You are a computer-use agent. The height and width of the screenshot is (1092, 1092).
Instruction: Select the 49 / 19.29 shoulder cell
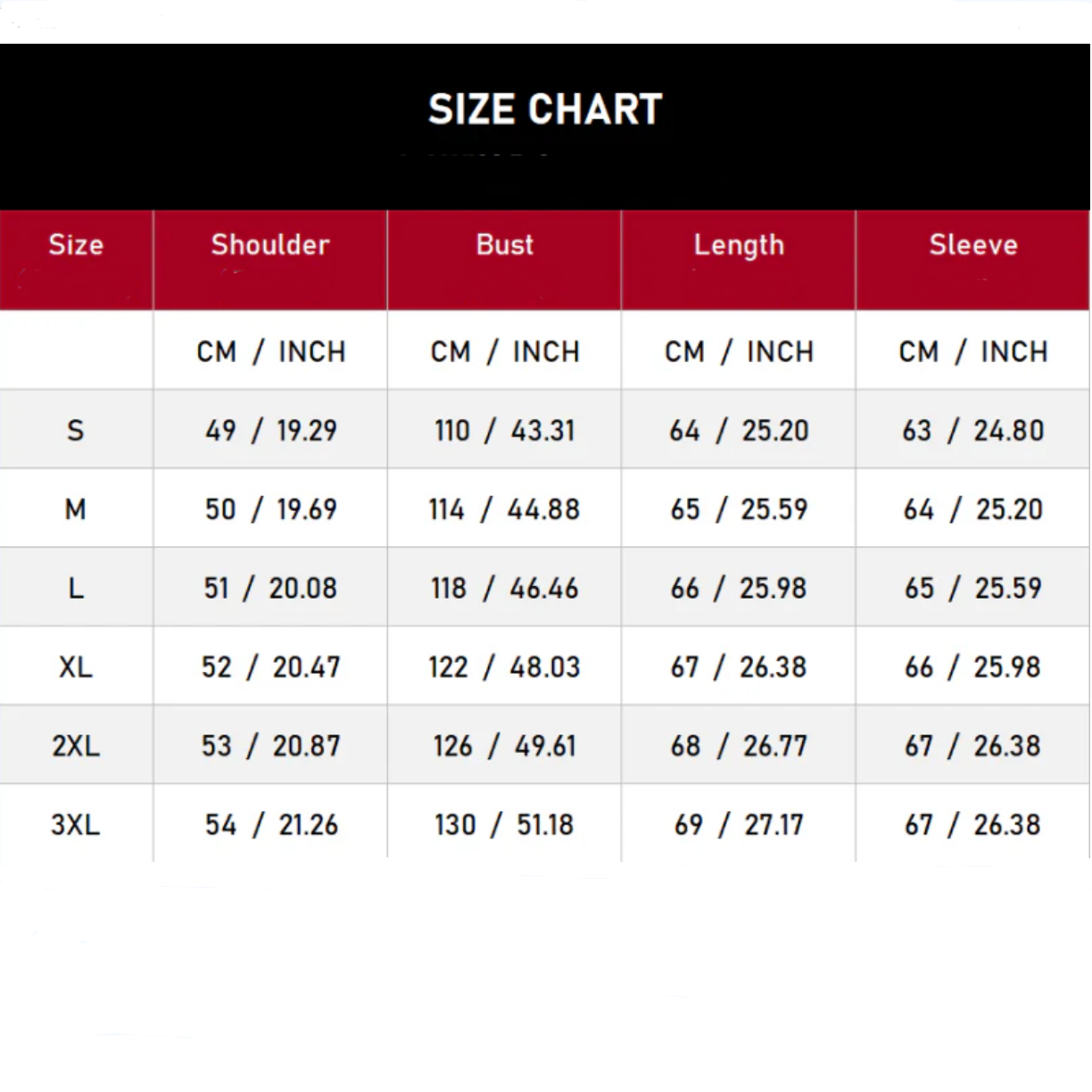(x=271, y=431)
